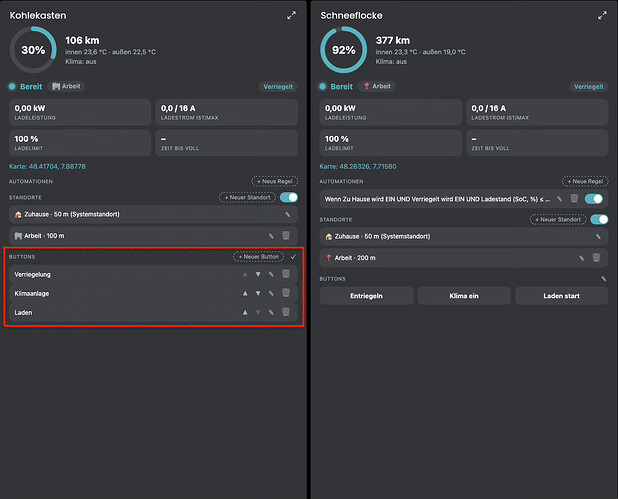The height and width of the screenshot is (499, 618).
Task: Toggle Standorte switch in Kohlekasten
Action: [x=289, y=197]
